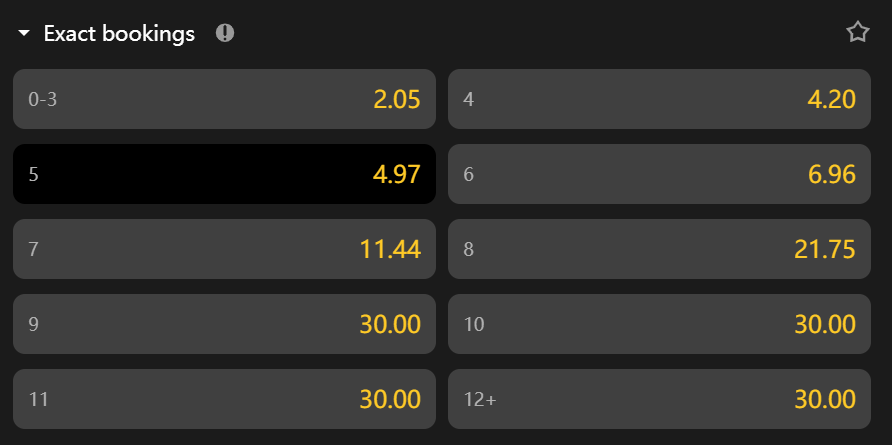Add 8 bookings to the betslip
Screen dimensions: 892x445
click(x=659, y=249)
